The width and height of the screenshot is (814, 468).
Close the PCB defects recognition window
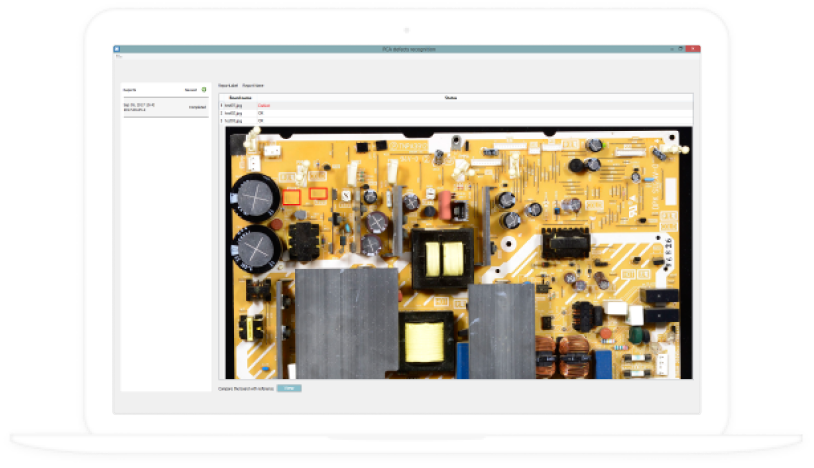694,48
